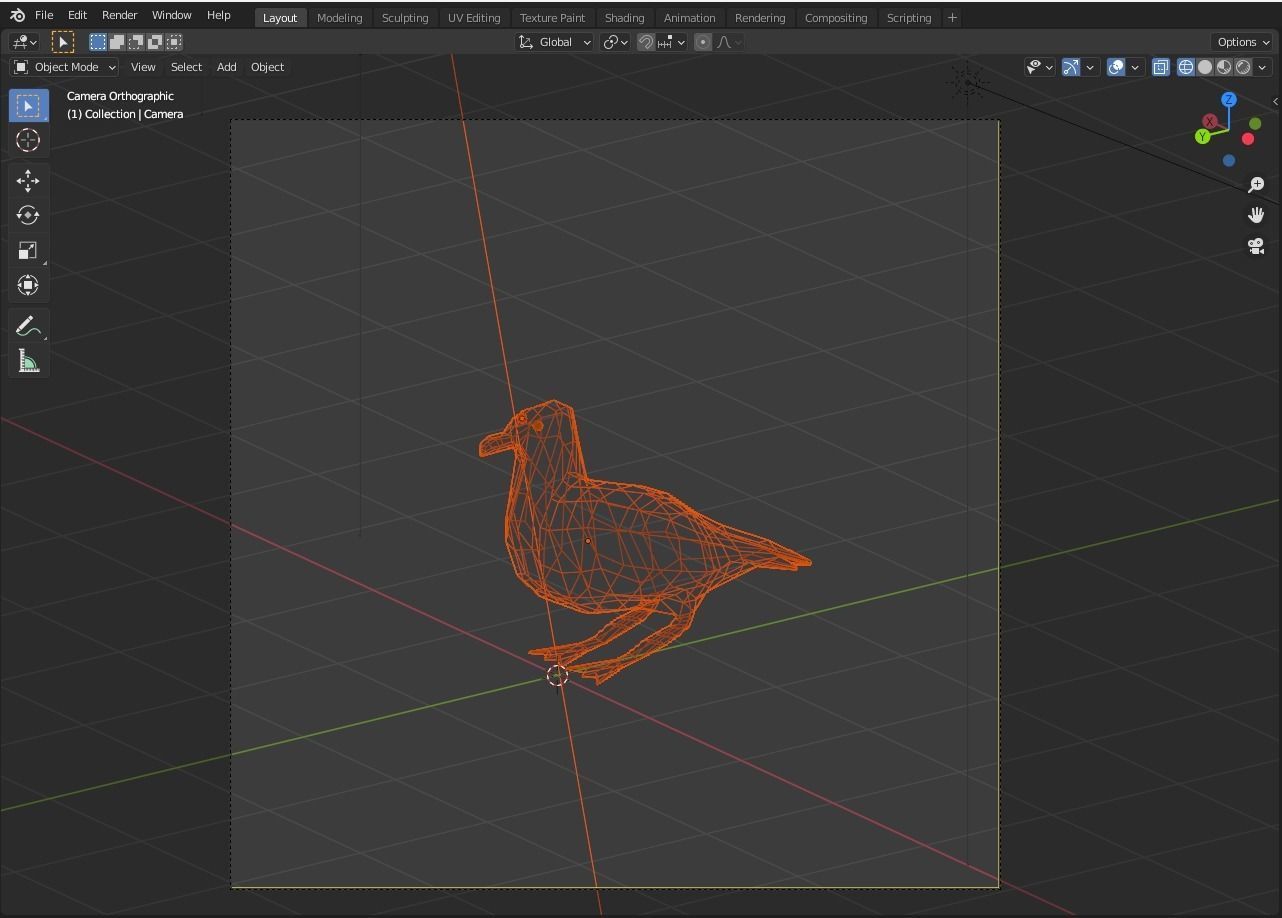Set selection mode to extend
The width and height of the screenshot is (1282, 918).
(x=117, y=42)
